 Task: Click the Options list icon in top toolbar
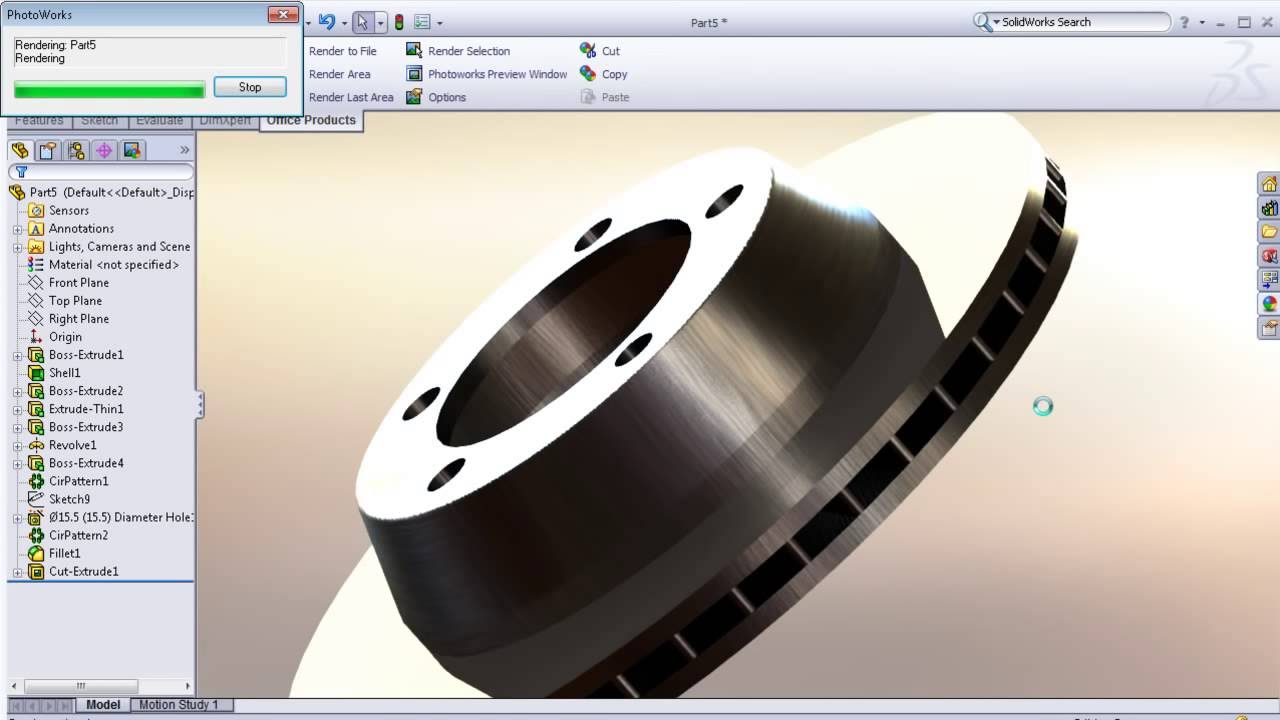[422, 22]
